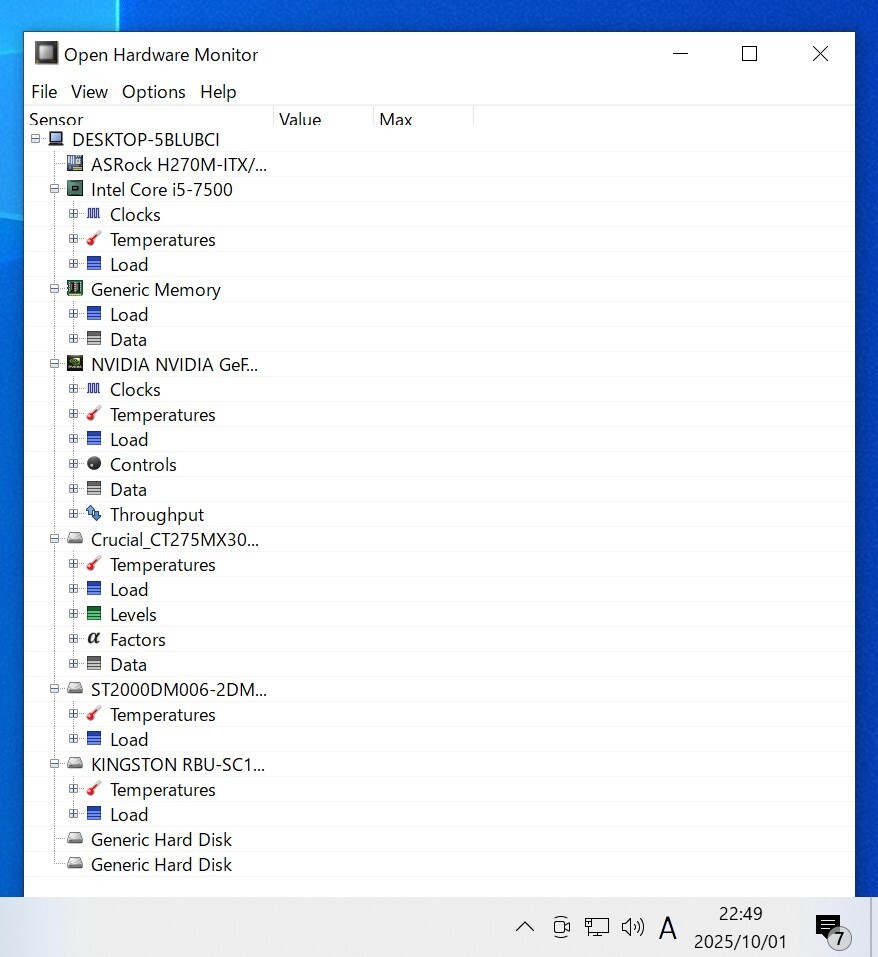Screen dimensions: 878x957
Task: Click the Crucial Levels green bars icon
Action: tap(94, 614)
